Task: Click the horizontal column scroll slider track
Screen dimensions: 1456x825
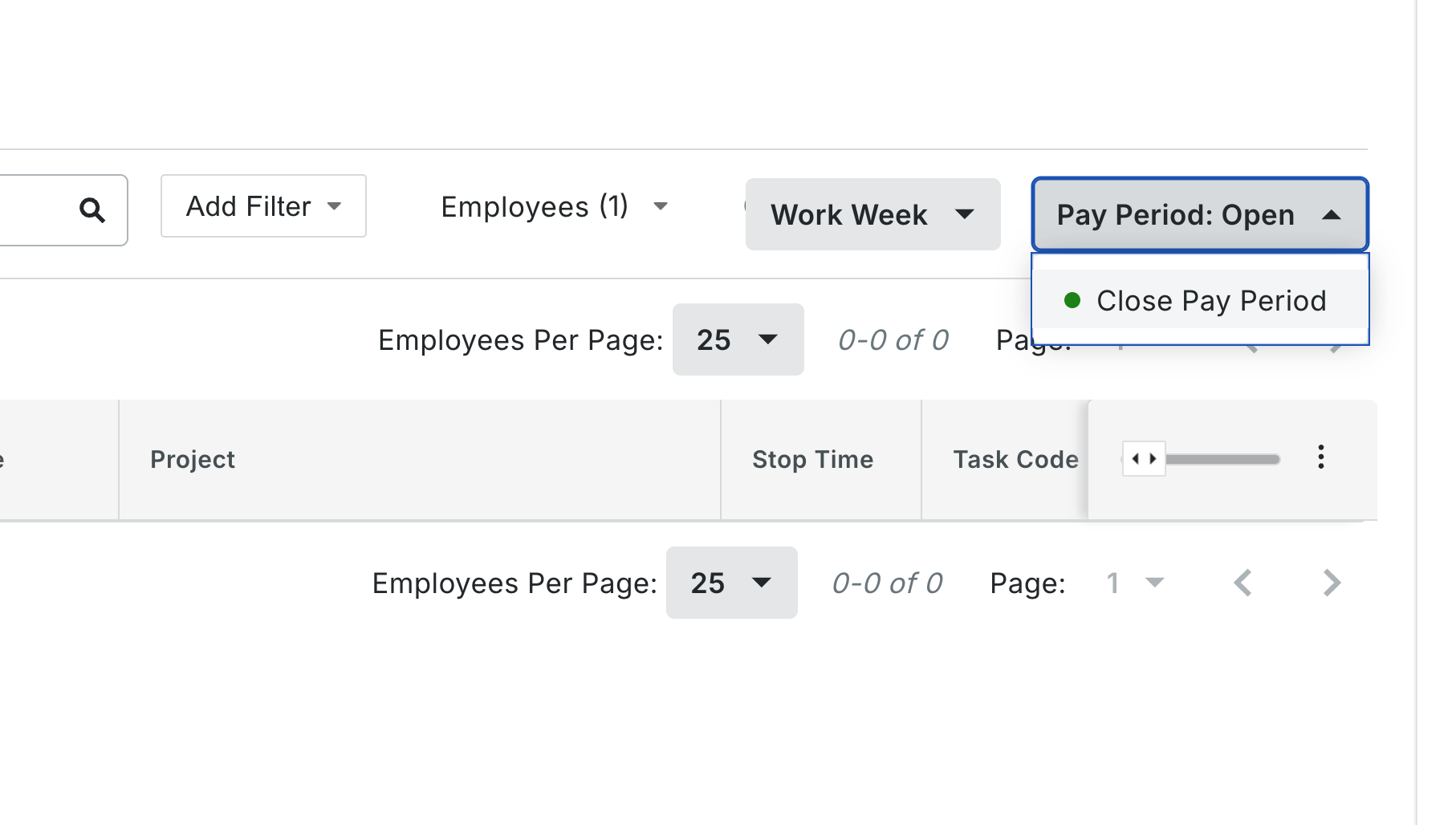Action: click(x=1222, y=459)
